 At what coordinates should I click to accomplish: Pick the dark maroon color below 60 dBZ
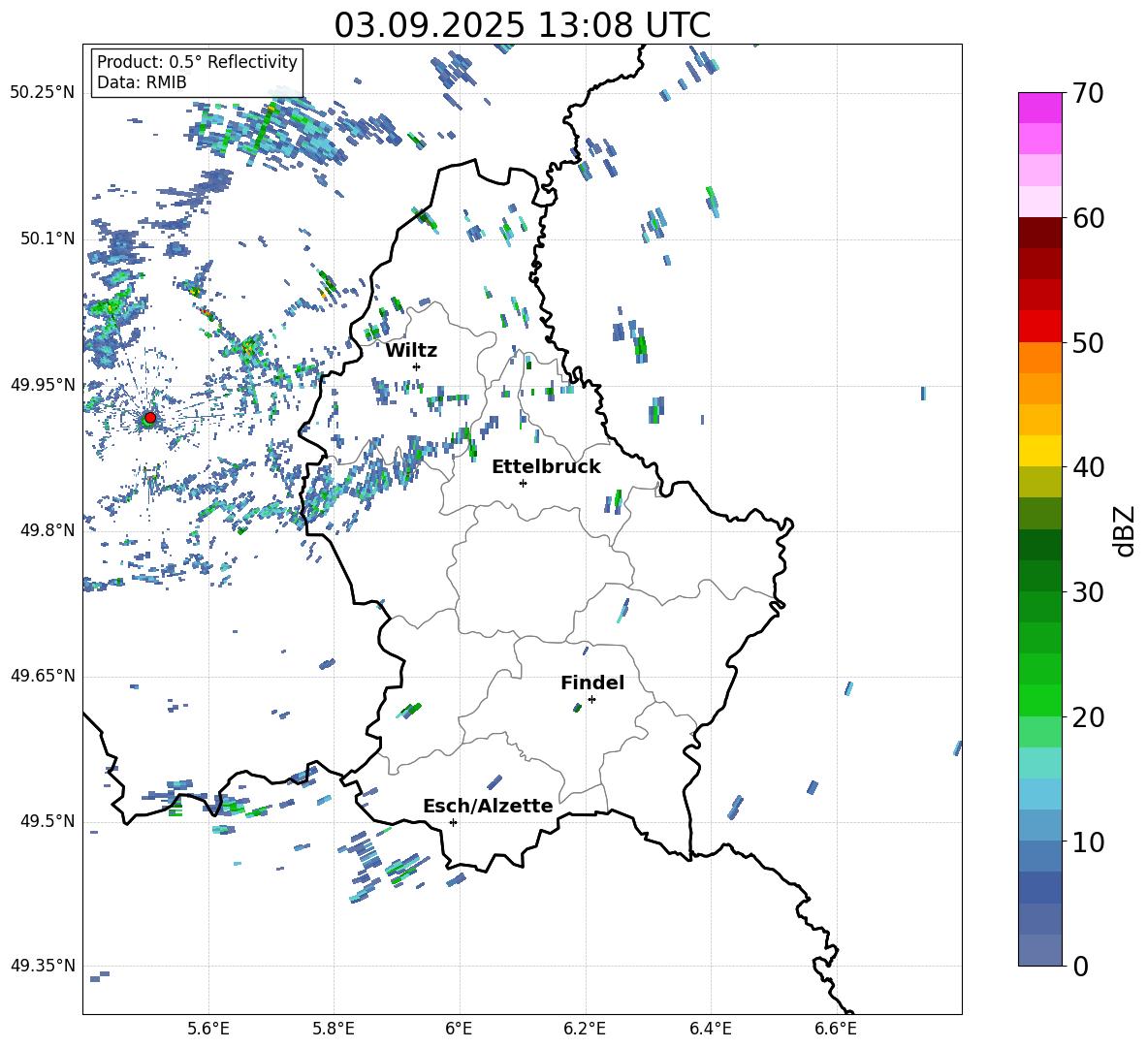pos(1039,233)
